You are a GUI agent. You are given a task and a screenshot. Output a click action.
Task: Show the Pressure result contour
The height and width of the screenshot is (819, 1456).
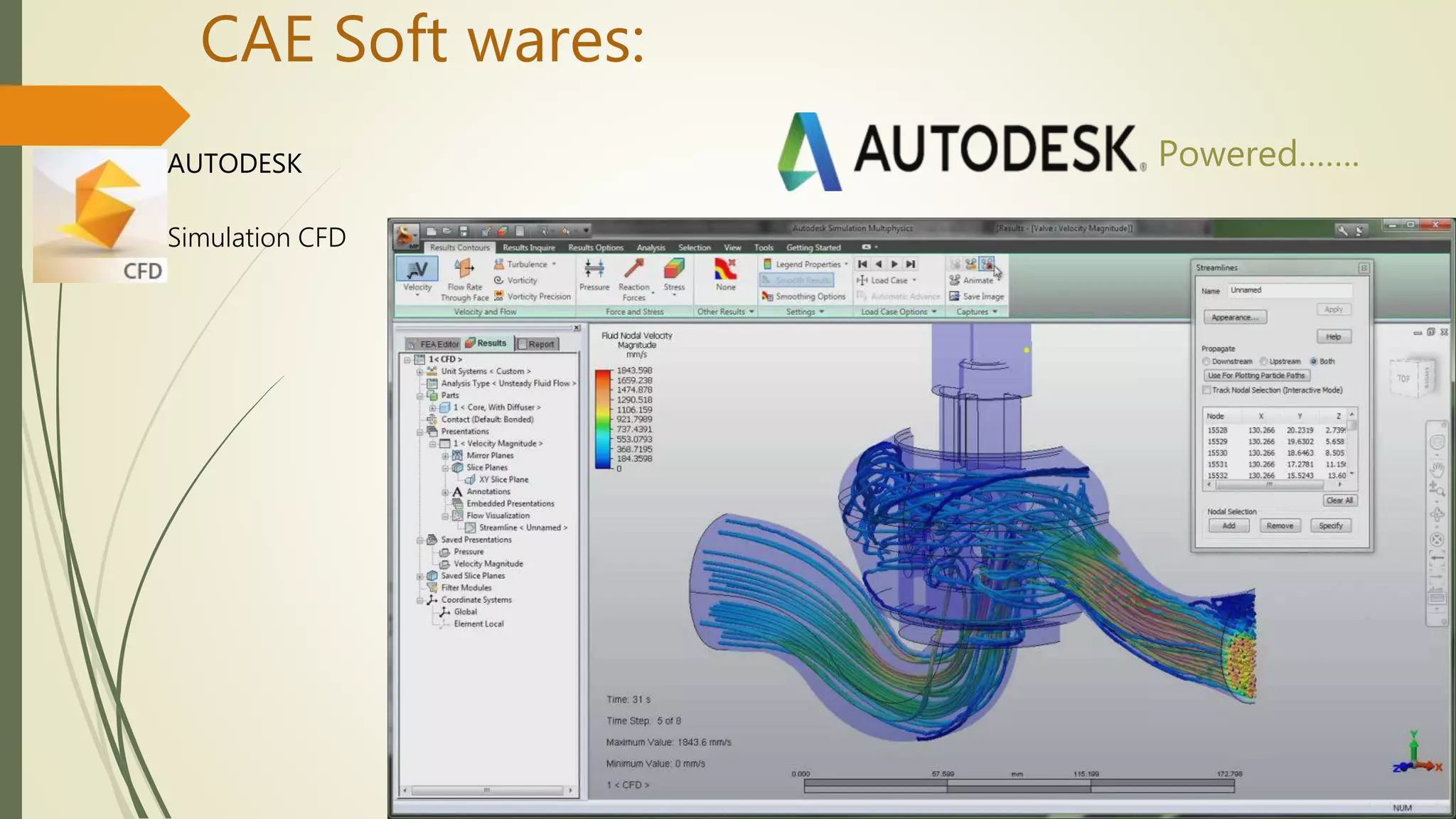click(594, 275)
